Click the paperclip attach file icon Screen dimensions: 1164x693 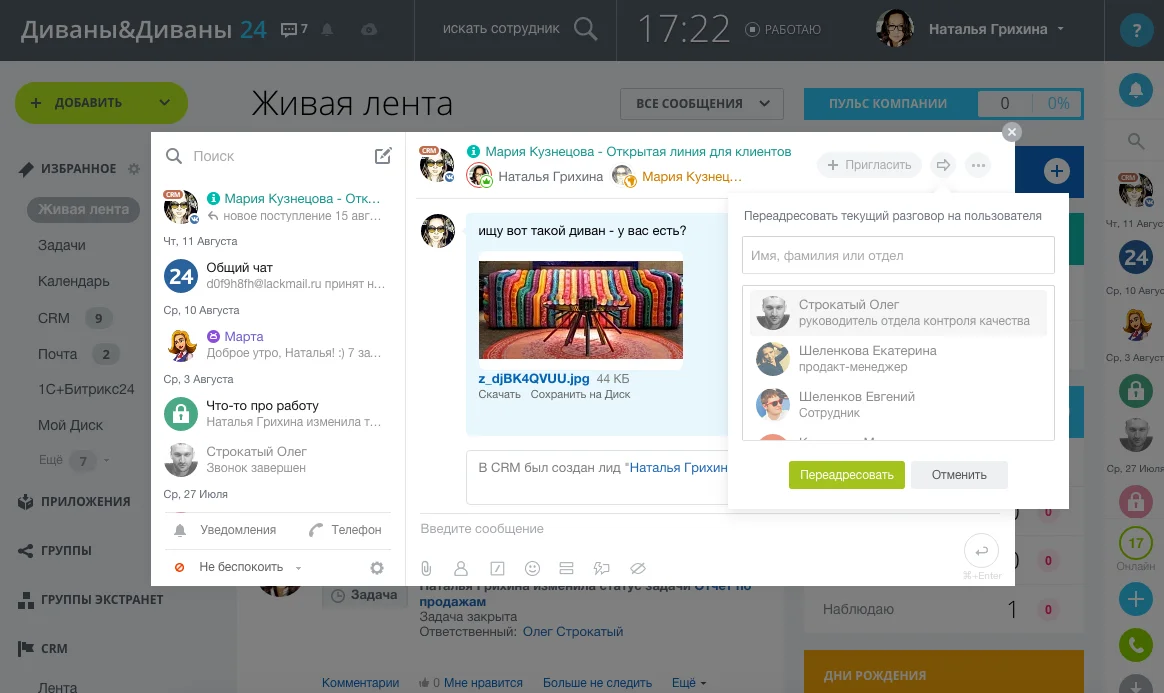[x=426, y=568]
